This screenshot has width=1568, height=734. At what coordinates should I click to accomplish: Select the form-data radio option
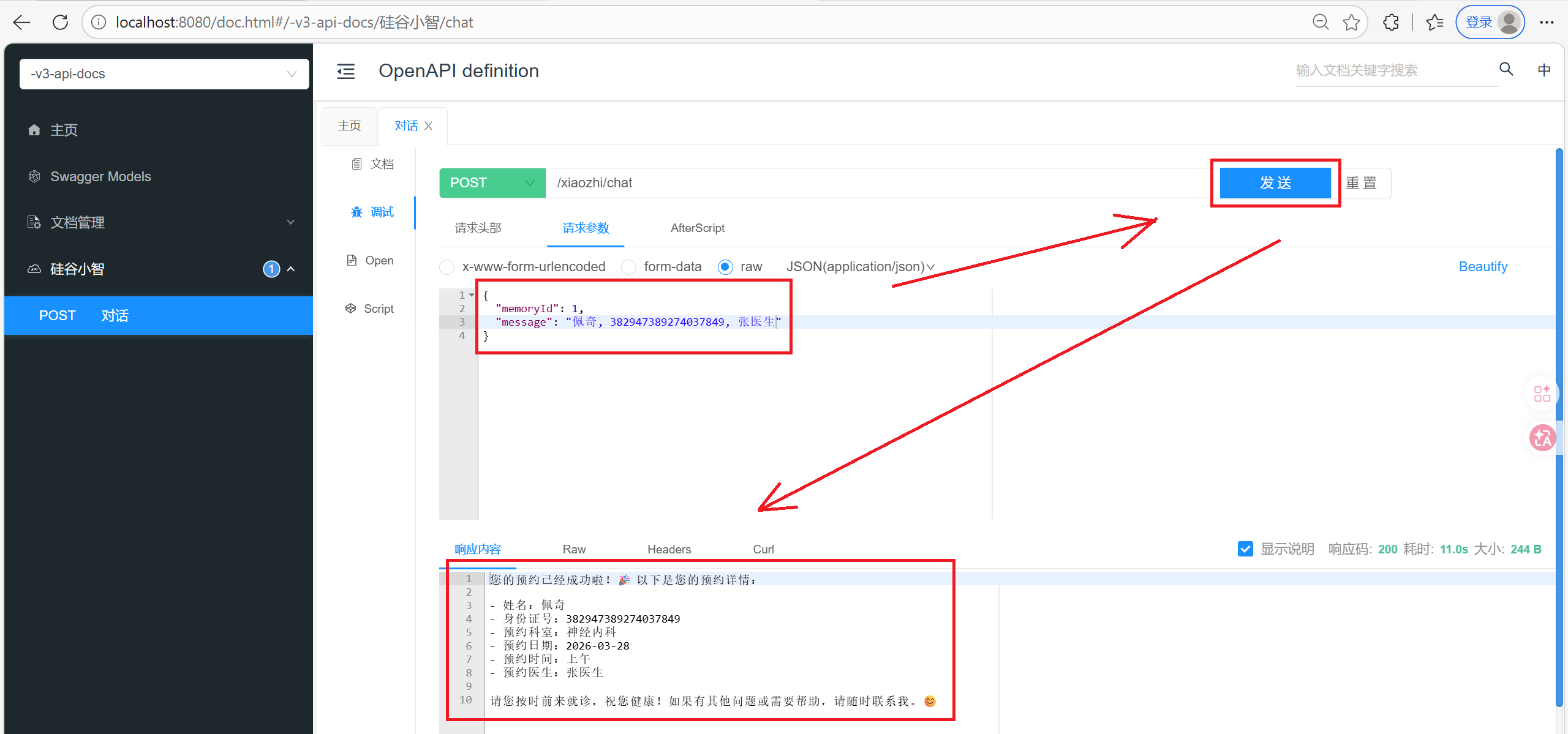[x=628, y=267]
